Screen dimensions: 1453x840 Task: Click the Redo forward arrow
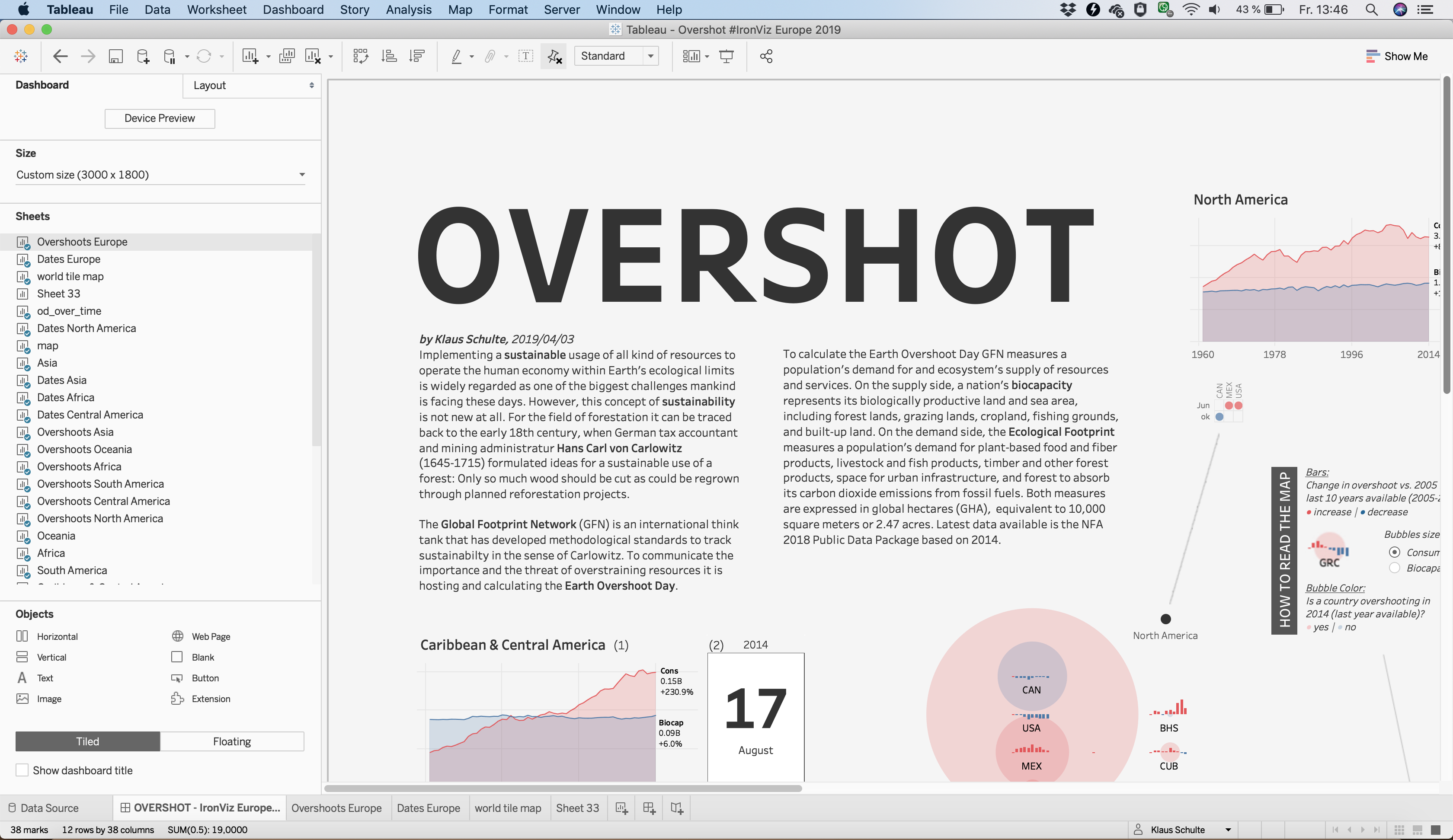(x=88, y=56)
